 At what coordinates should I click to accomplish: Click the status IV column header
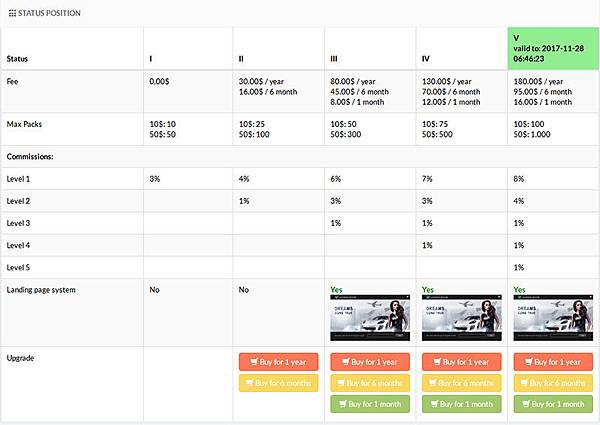point(426,59)
